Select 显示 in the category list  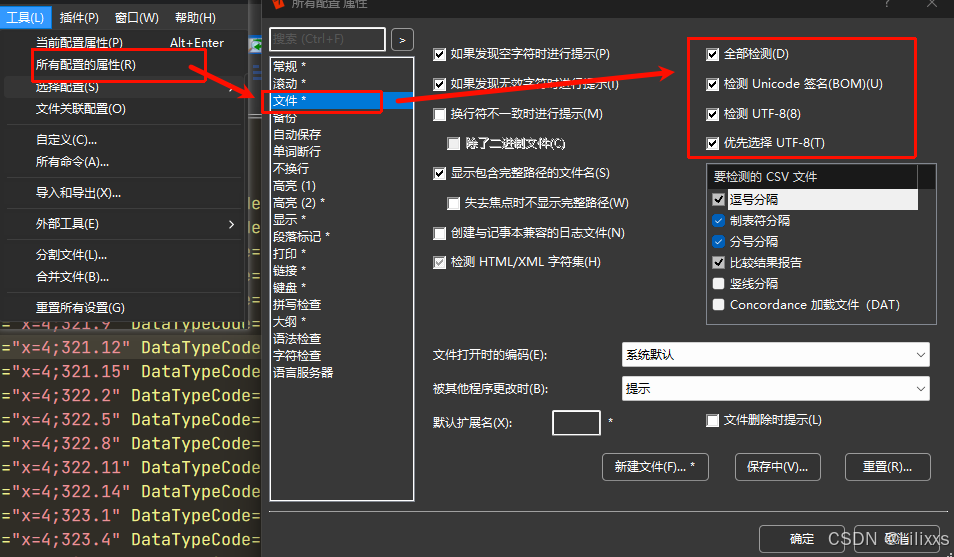pos(342,219)
